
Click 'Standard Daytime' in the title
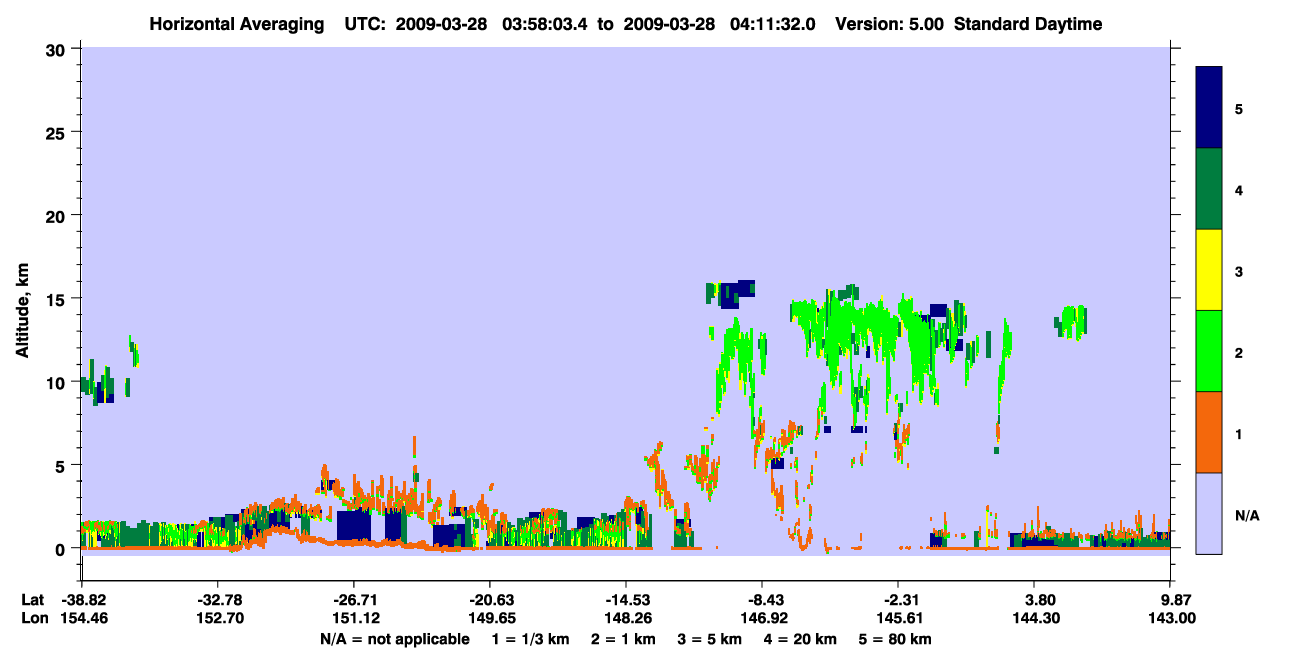coord(1029,24)
